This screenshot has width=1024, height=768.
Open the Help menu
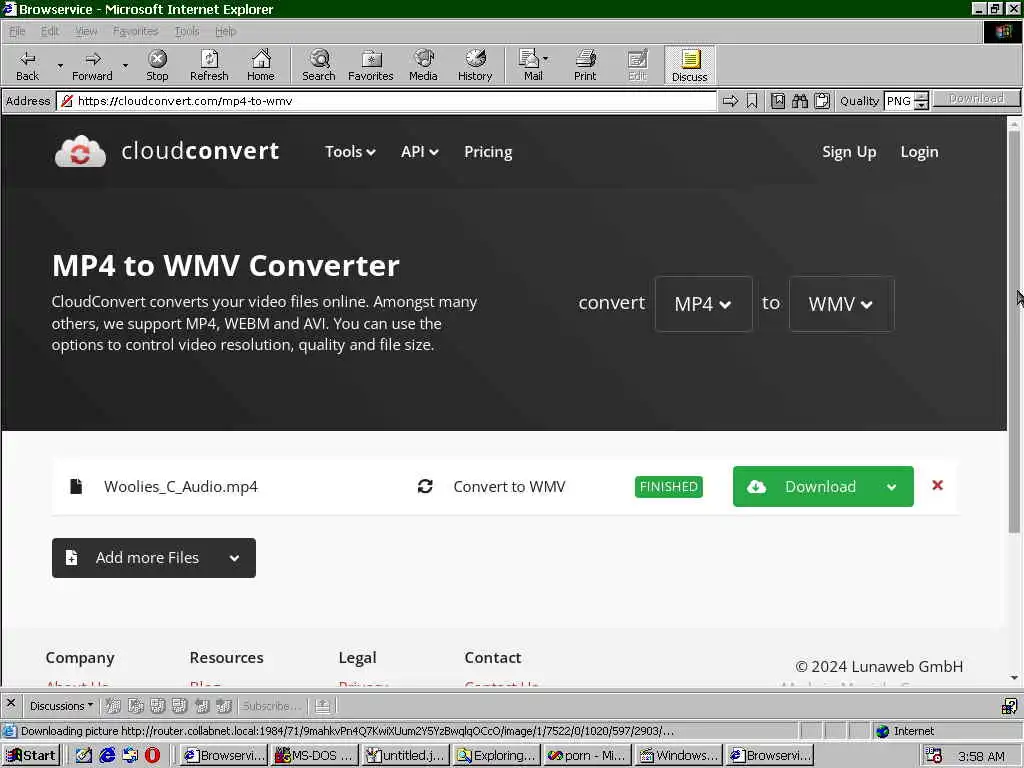click(x=225, y=31)
